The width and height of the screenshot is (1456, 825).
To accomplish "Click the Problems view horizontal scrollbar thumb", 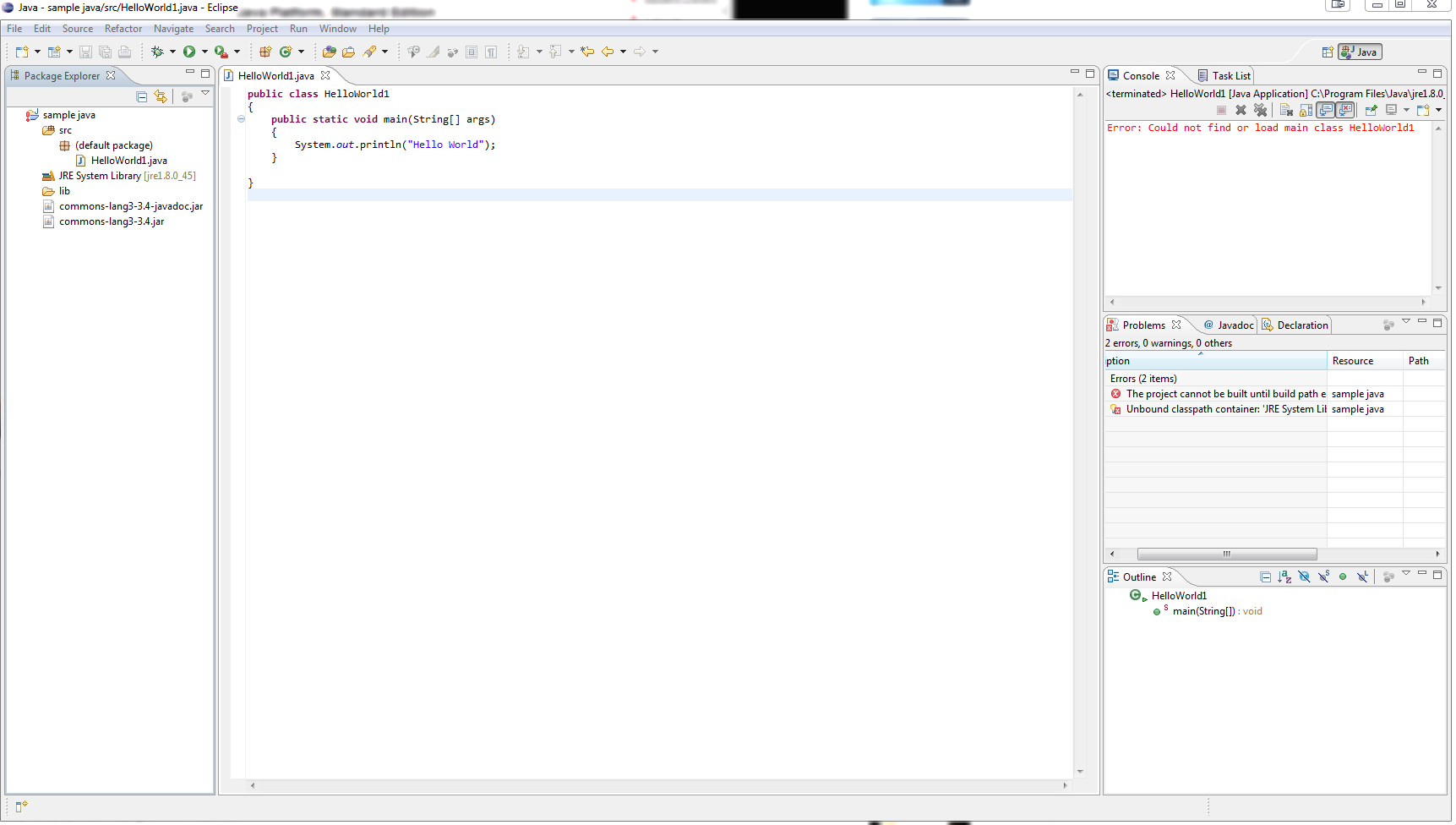I will (1226, 555).
